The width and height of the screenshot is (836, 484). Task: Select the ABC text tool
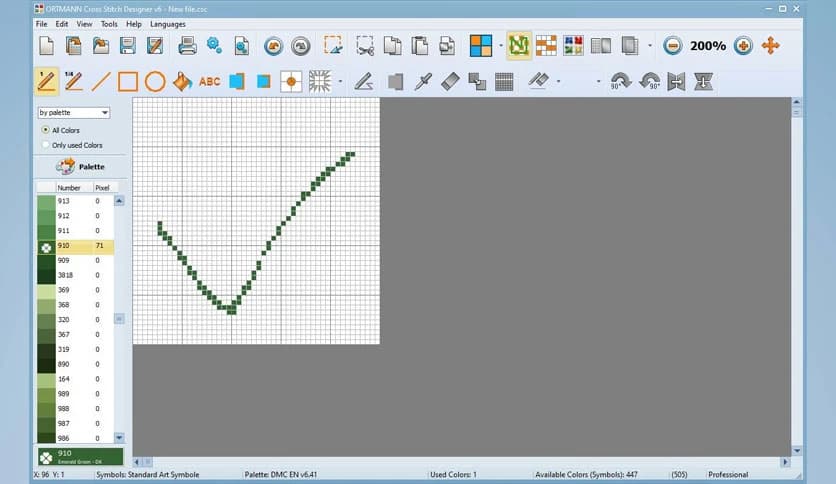point(210,82)
